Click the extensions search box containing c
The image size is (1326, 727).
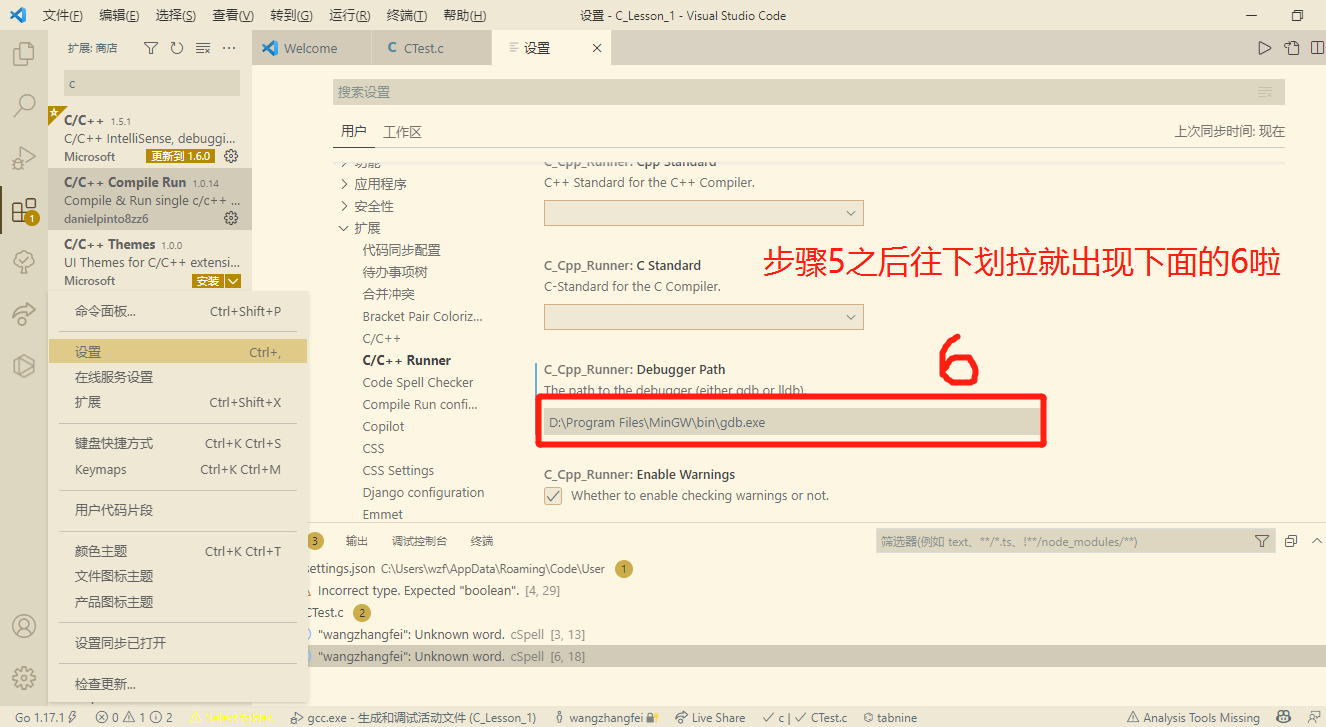(152, 83)
